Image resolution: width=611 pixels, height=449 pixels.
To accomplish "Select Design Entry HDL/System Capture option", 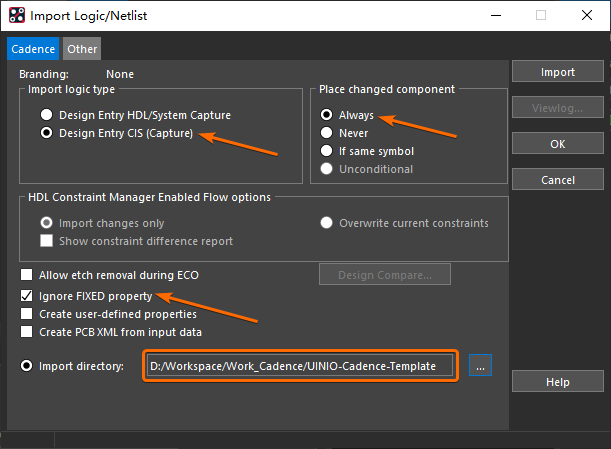I will point(46,115).
